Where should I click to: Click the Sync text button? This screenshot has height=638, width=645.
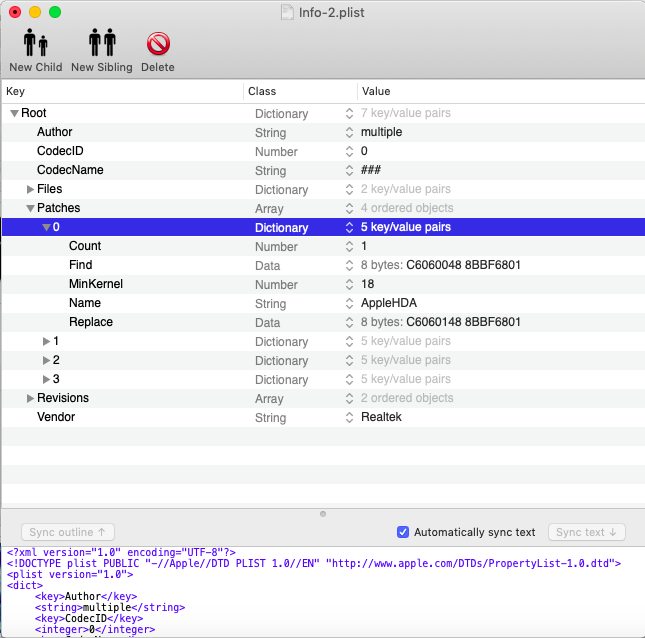[587, 532]
